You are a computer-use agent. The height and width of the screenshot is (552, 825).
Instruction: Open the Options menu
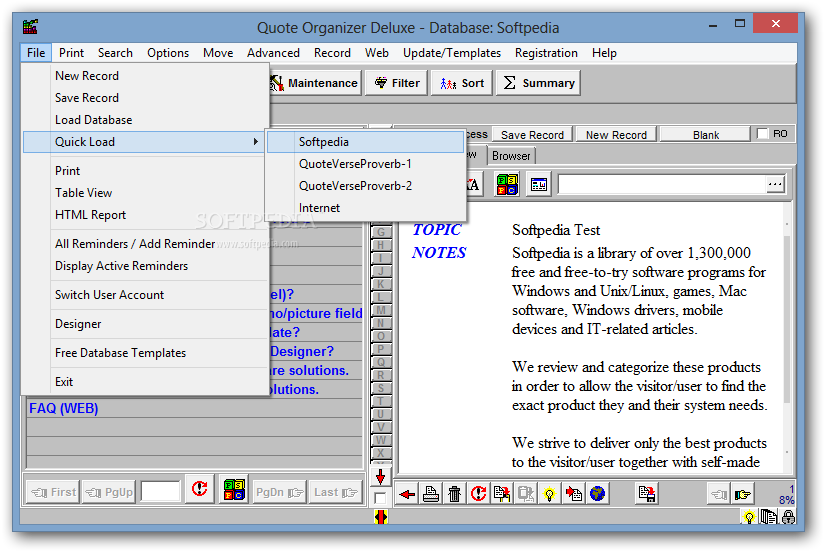tap(168, 53)
